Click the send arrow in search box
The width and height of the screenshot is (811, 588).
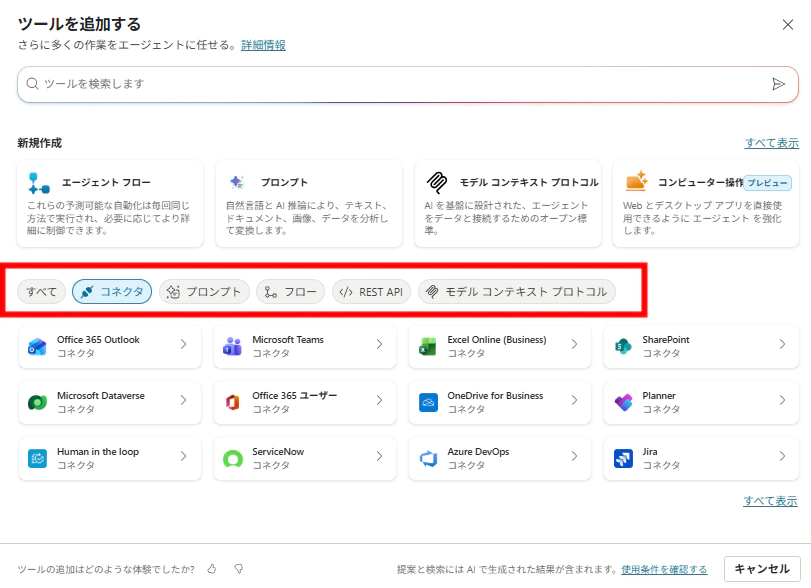tap(778, 84)
